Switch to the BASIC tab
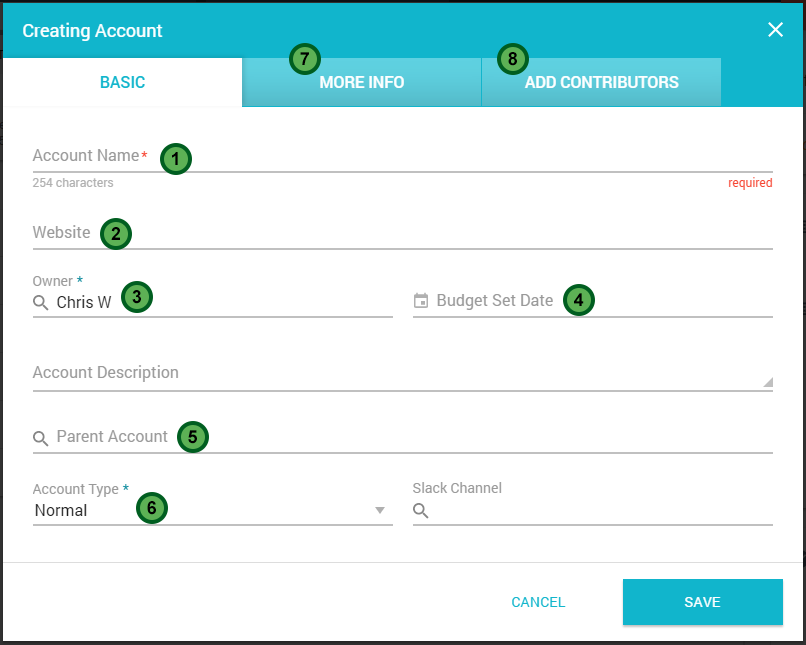The width and height of the screenshot is (806, 645). (x=122, y=82)
